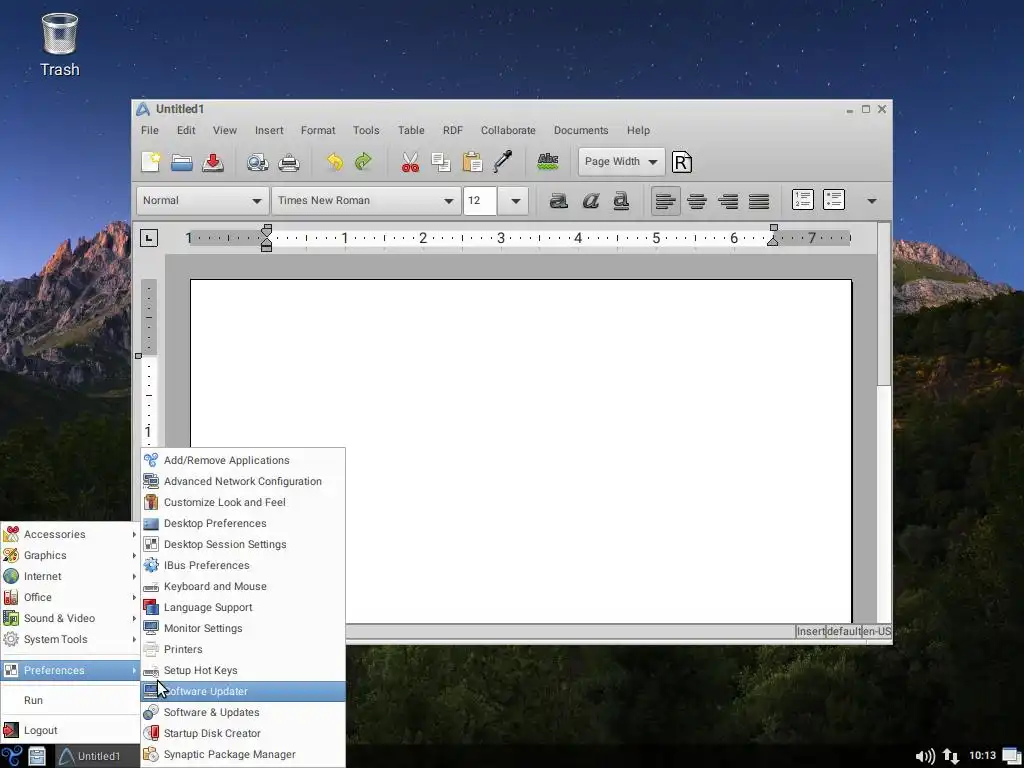Run spell check with the Abc icon
The width and height of the screenshot is (1024, 768).
pyautogui.click(x=547, y=161)
